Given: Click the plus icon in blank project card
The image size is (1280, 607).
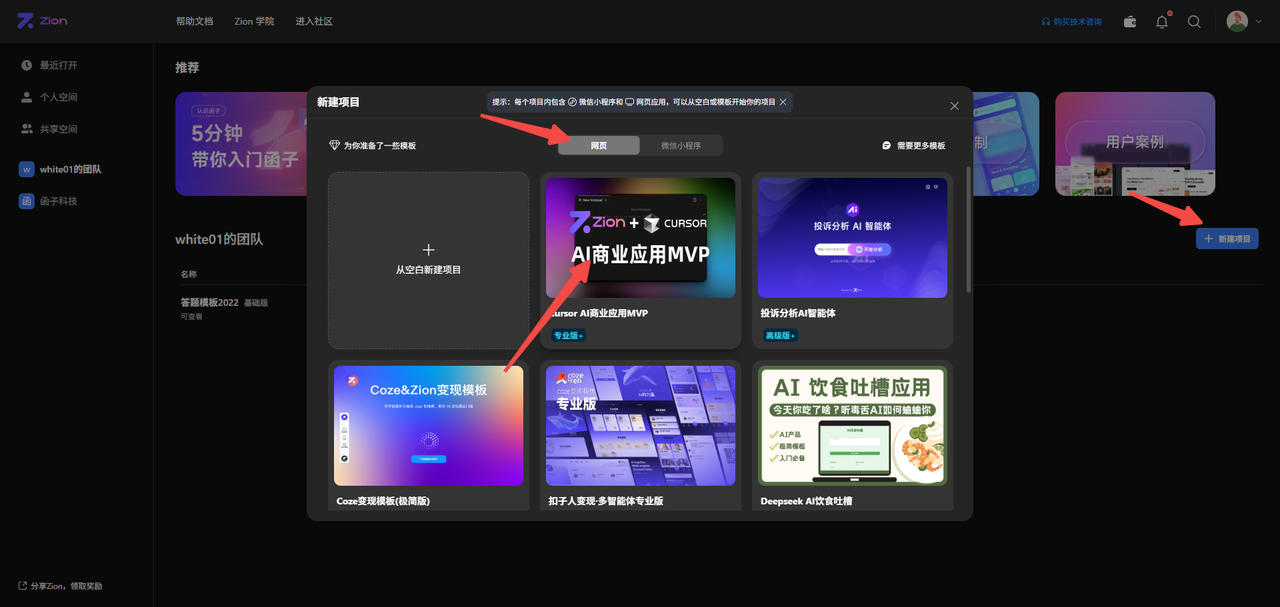Looking at the screenshot, I should point(429,250).
